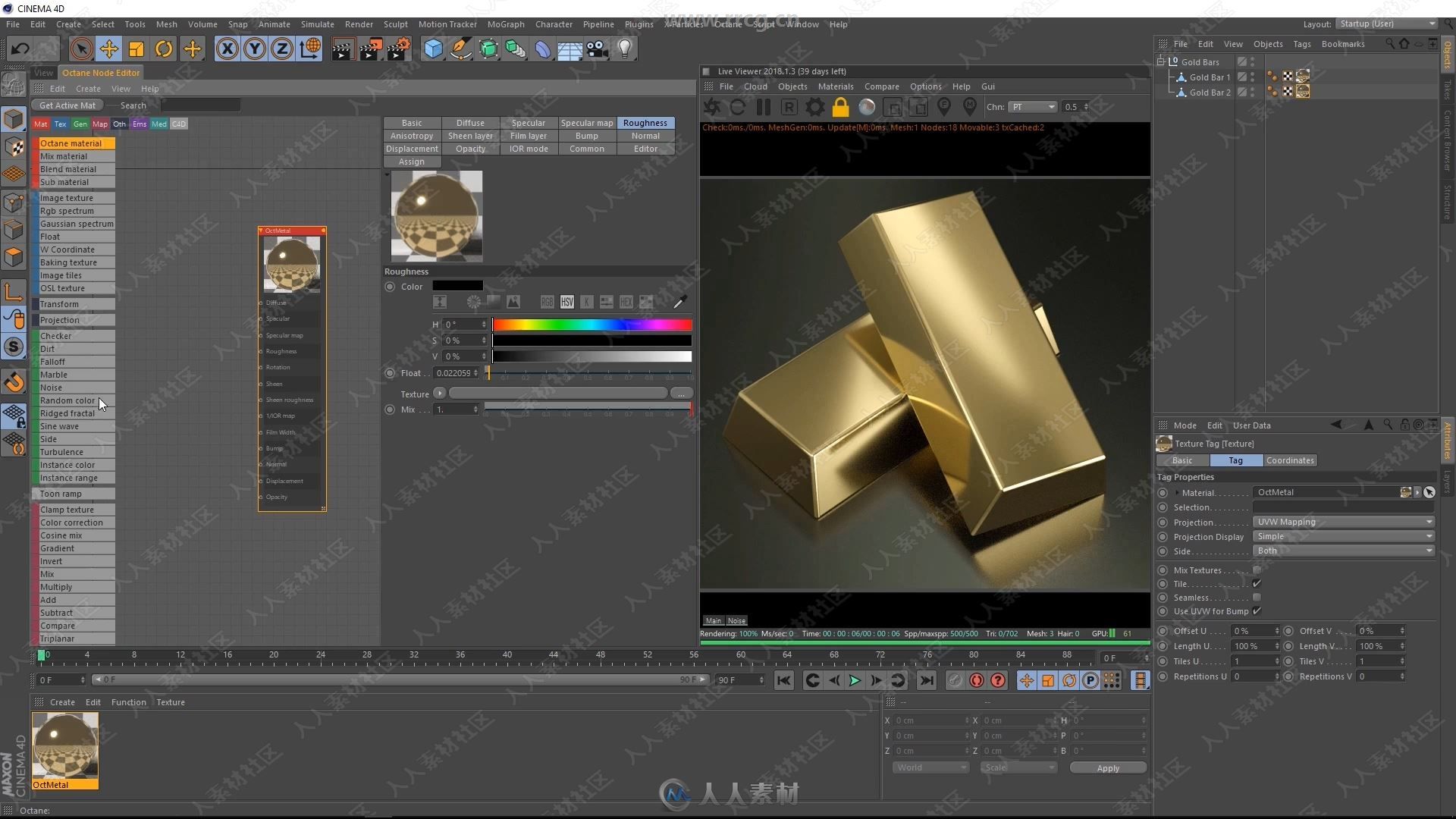Open the Render menu
The image size is (1456, 819).
[359, 24]
